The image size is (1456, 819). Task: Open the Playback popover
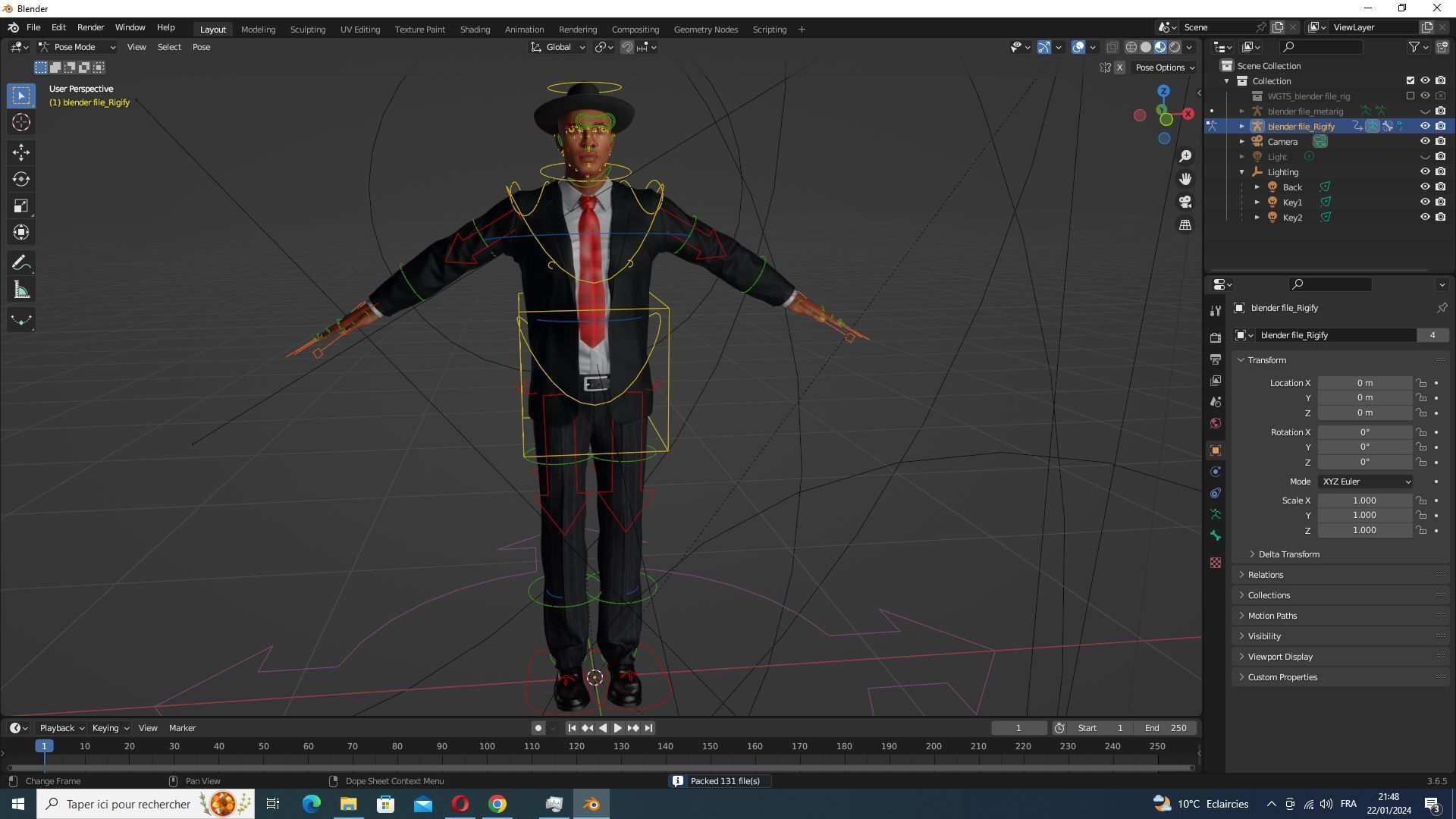coord(61,728)
